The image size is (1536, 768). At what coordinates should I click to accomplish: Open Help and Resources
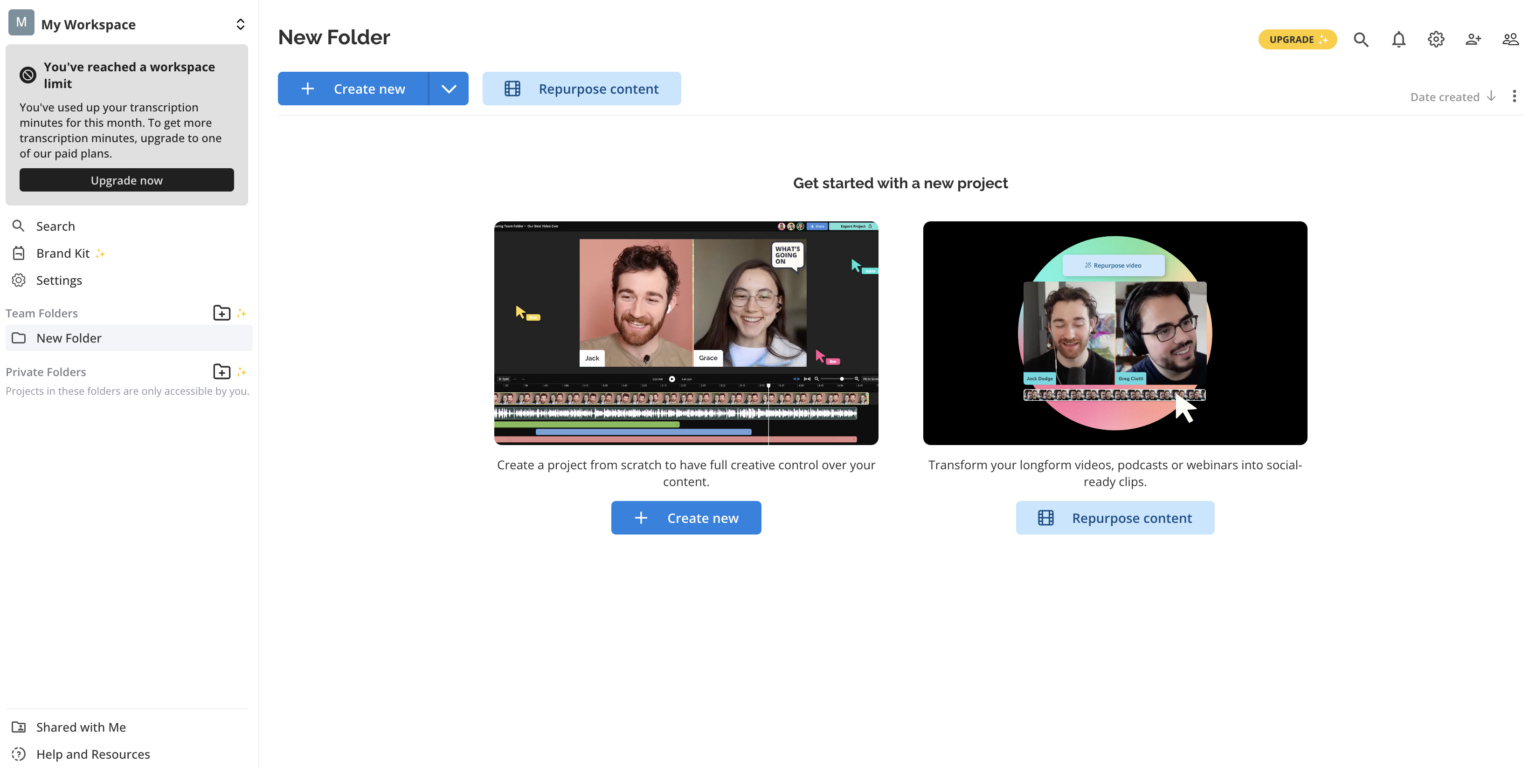[x=93, y=754]
